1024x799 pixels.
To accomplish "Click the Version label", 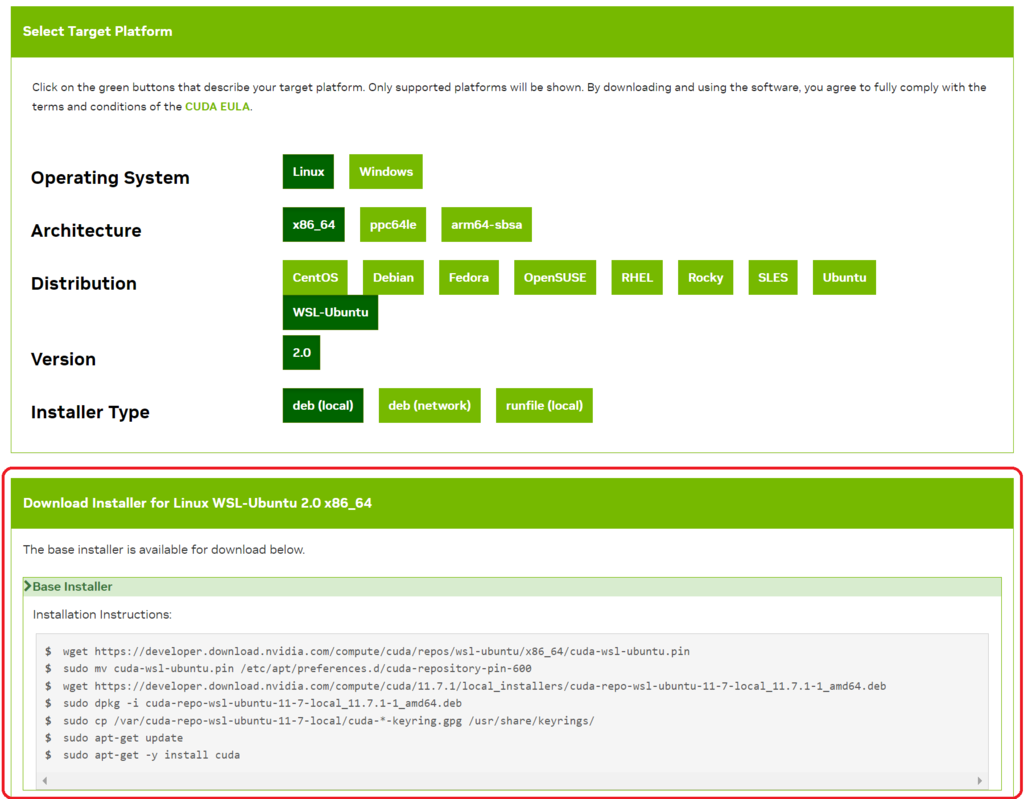I will tap(63, 359).
